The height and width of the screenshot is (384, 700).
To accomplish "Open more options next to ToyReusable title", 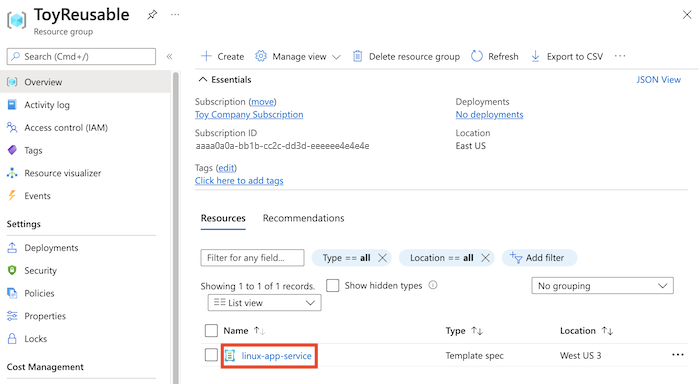I will pos(175,15).
